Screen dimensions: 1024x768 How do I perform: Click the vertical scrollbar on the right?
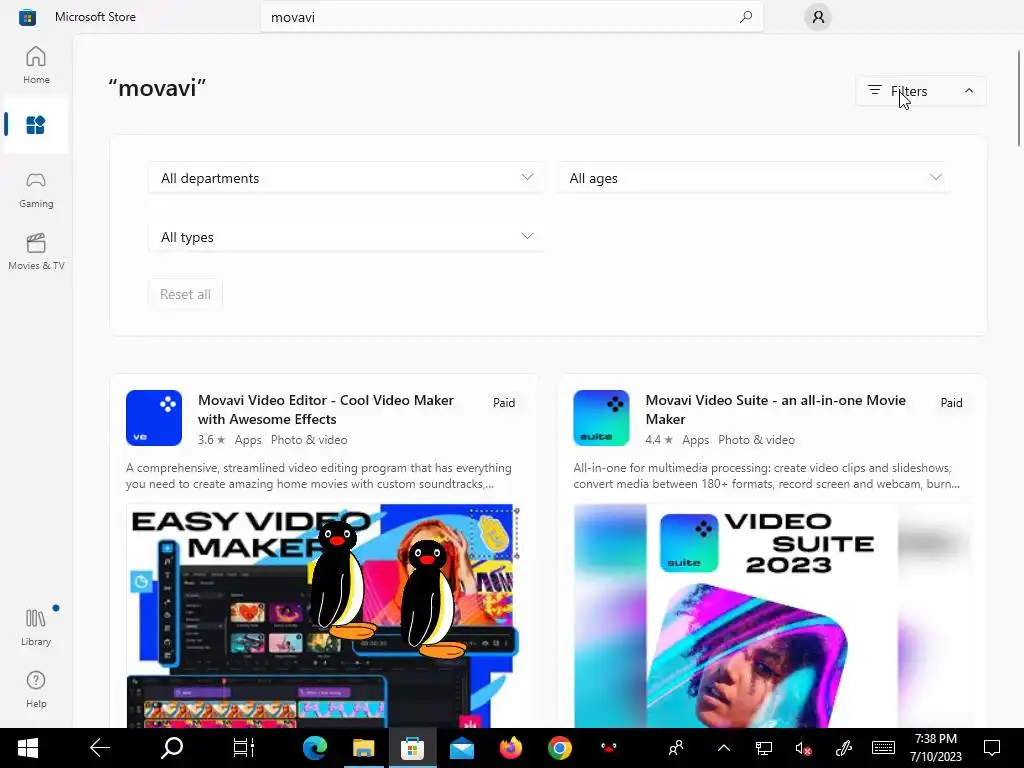click(x=1019, y=98)
